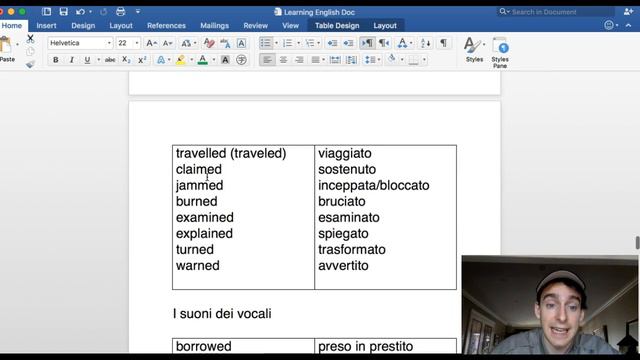This screenshot has width=640, height=360.
Task: Click the column text direction icon
Action: pyautogui.click(x=351, y=60)
